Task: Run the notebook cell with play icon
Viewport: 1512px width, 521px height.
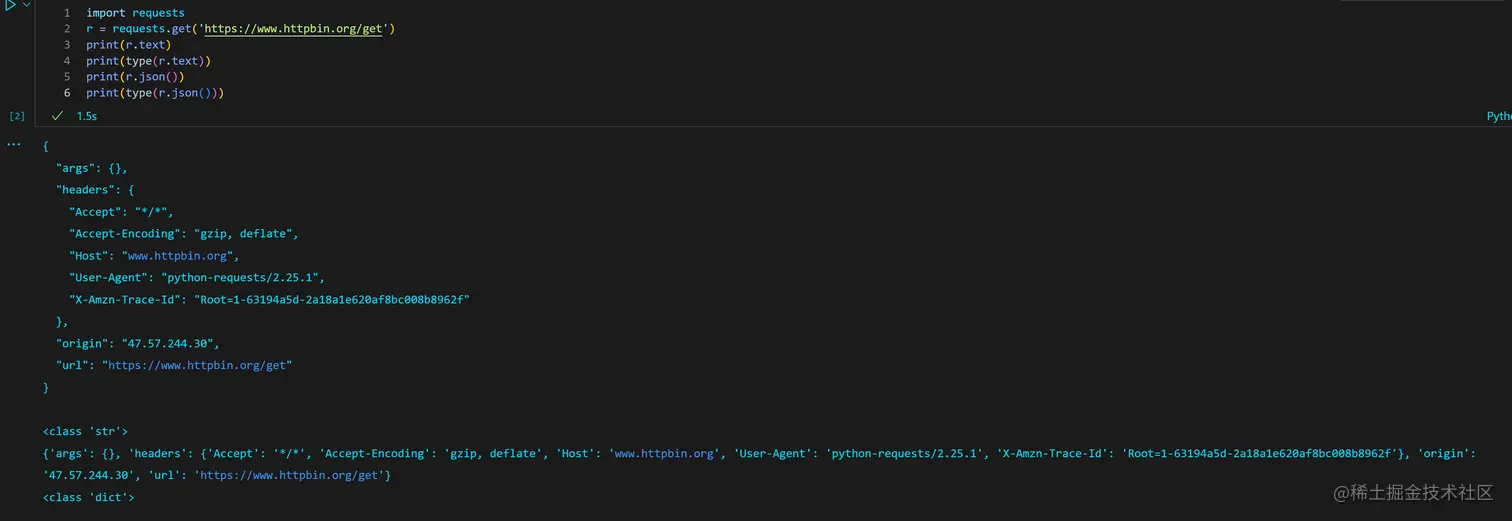Action: coord(9,5)
